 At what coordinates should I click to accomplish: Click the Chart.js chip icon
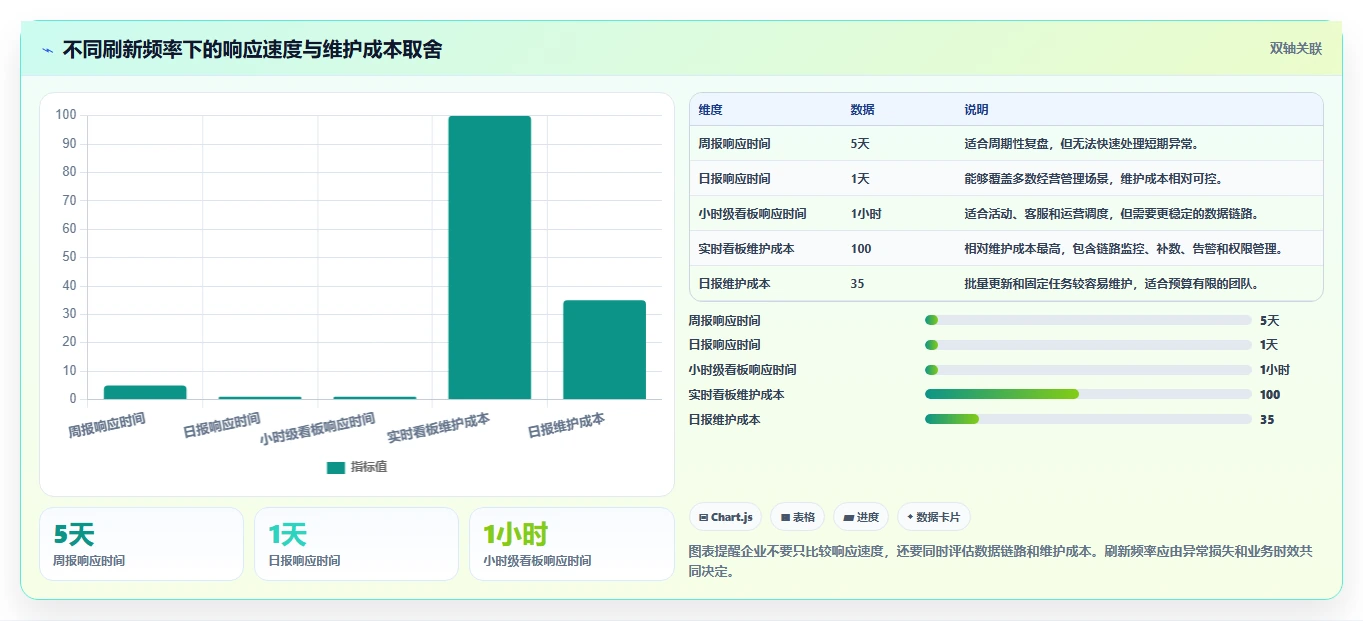(704, 517)
